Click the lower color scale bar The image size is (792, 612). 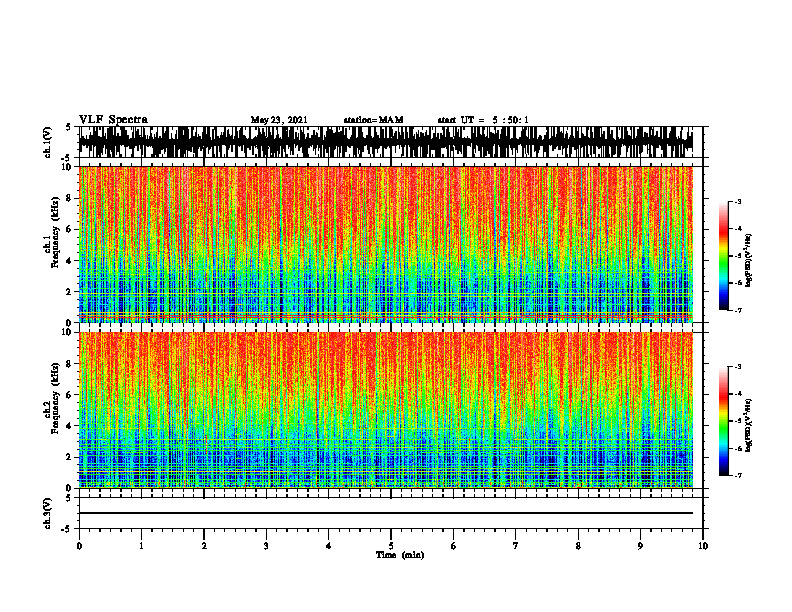pyautogui.click(x=723, y=421)
